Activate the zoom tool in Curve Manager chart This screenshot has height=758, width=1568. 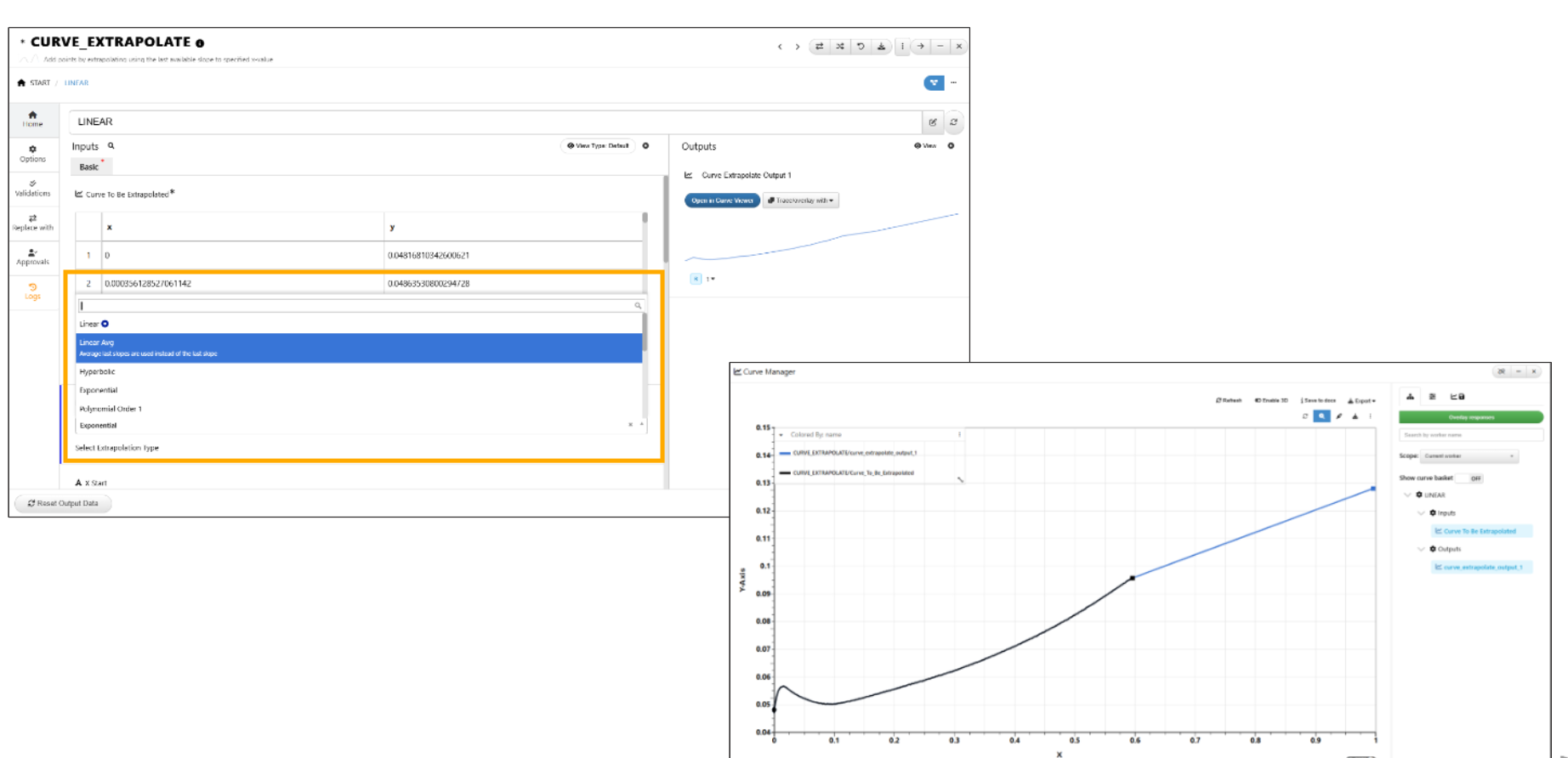pos(1321,416)
